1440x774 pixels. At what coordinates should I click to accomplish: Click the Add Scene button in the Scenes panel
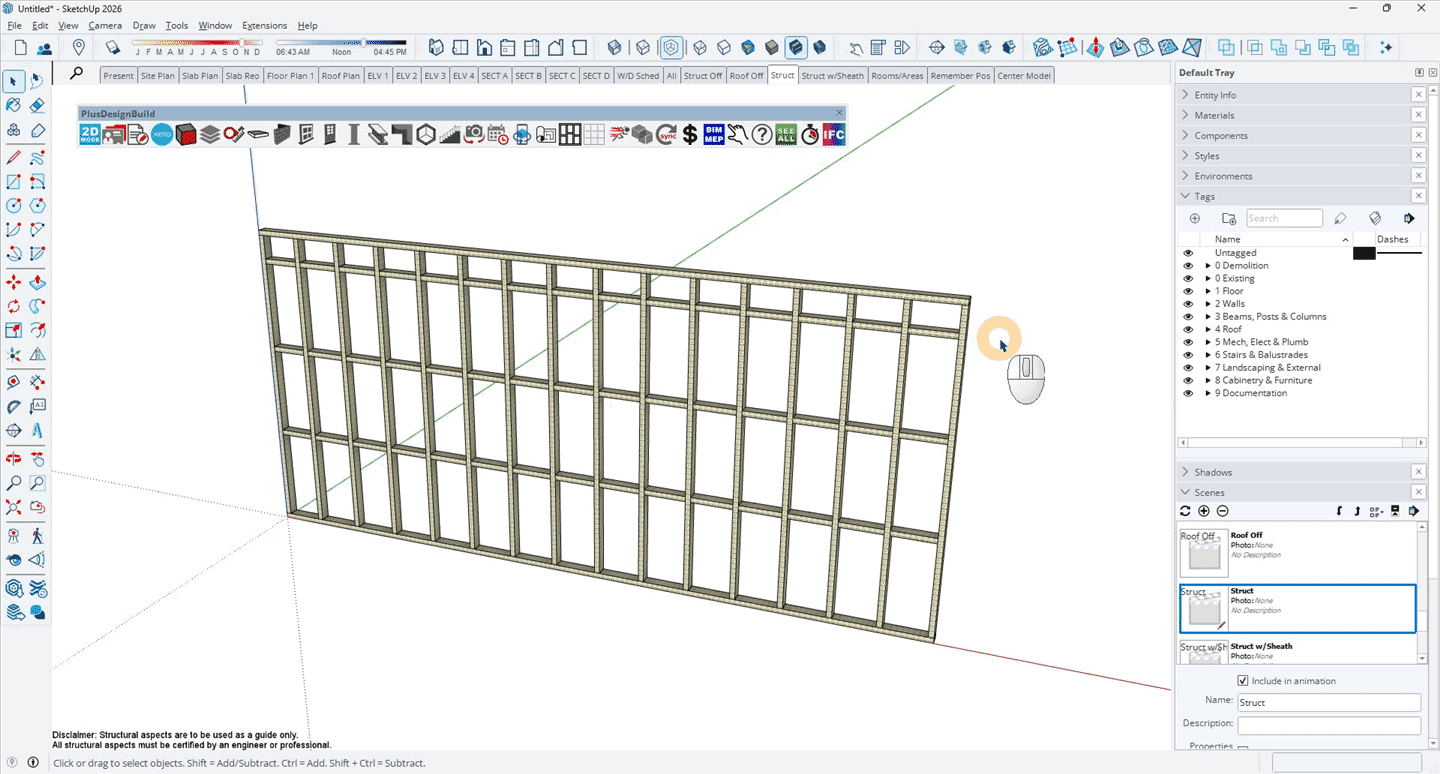coord(1203,511)
